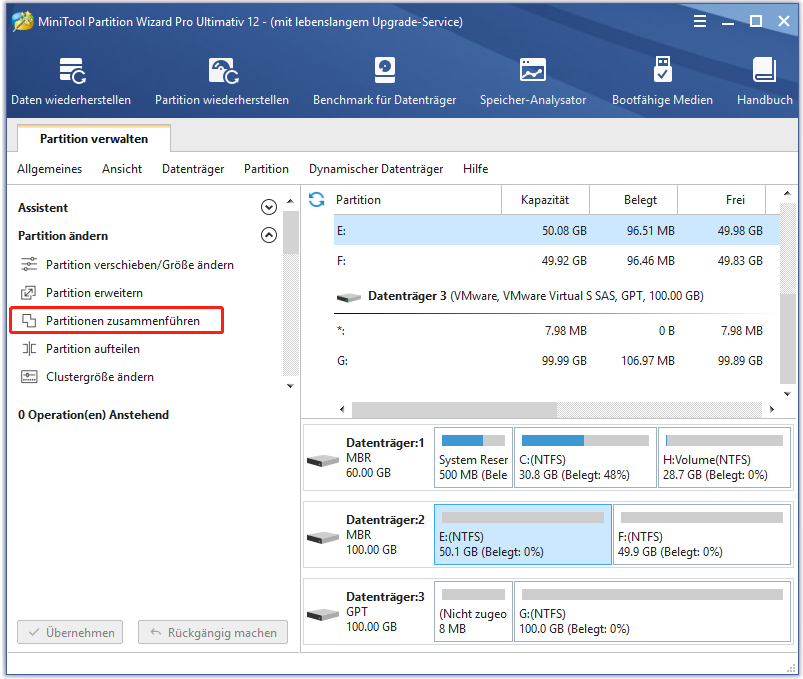Open the Hilfe menu

(x=475, y=168)
